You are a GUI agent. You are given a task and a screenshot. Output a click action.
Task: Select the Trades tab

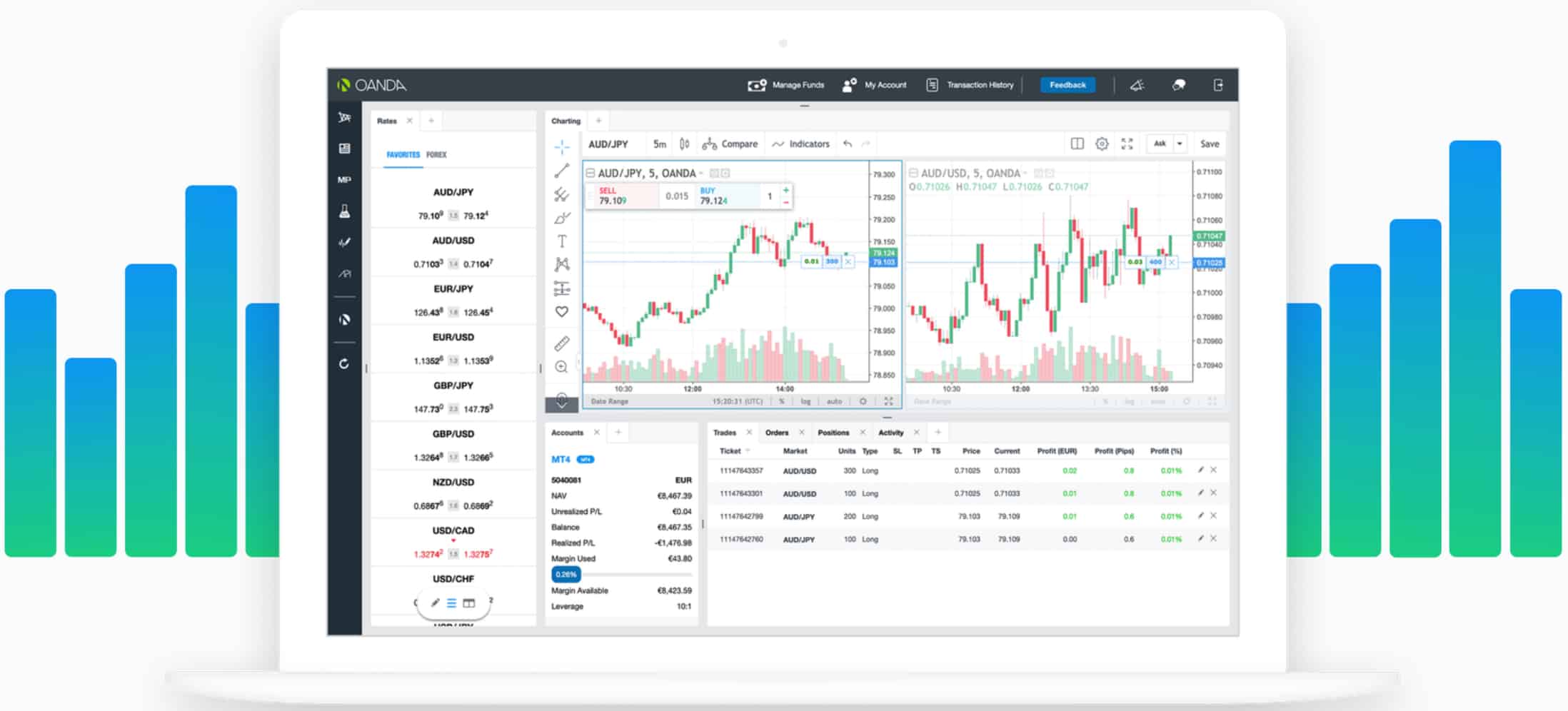724,433
